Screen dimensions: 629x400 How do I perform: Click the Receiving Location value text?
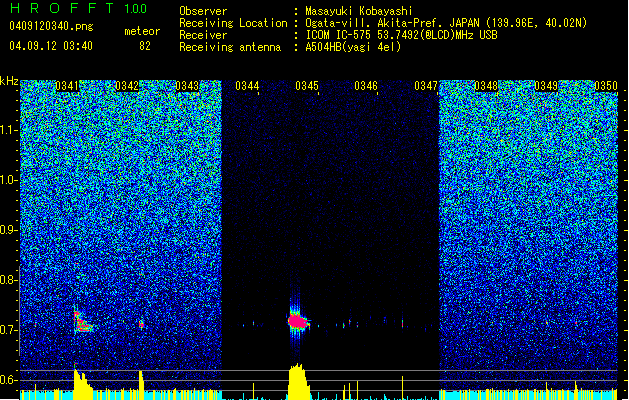(446, 23)
